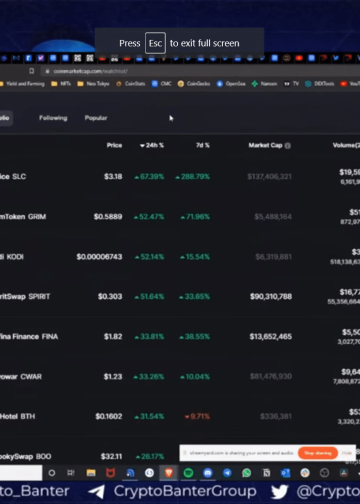Click the $0.5889 price value
Viewport: 360px width, 504px height.
pyautogui.click(x=108, y=217)
